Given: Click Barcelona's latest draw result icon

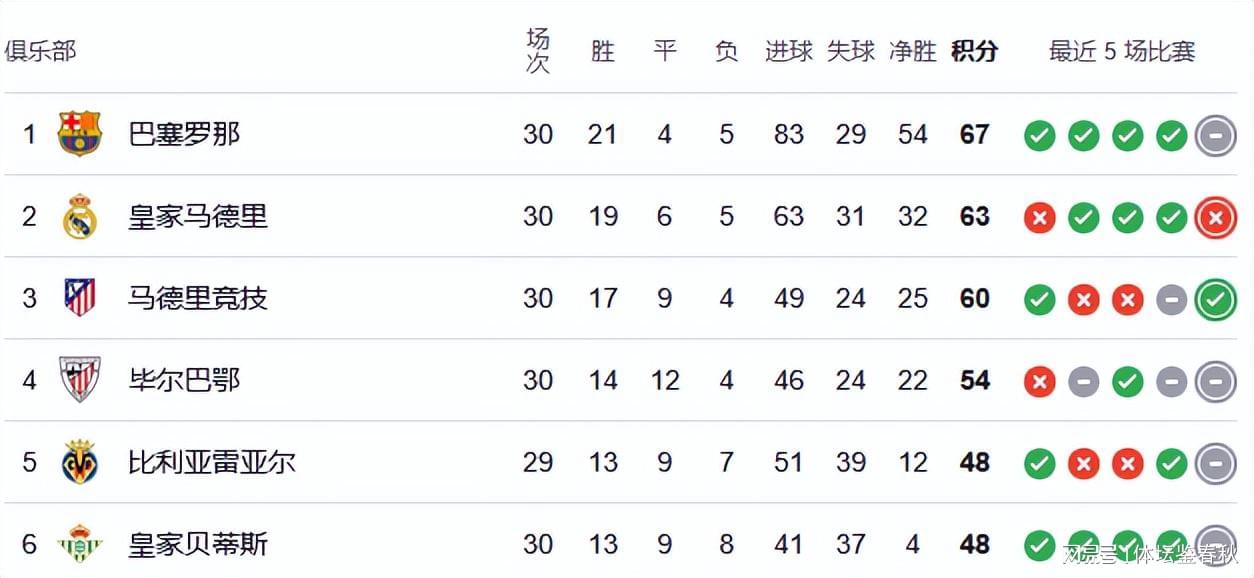Looking at the screenshot, I should pos(1216,135).
